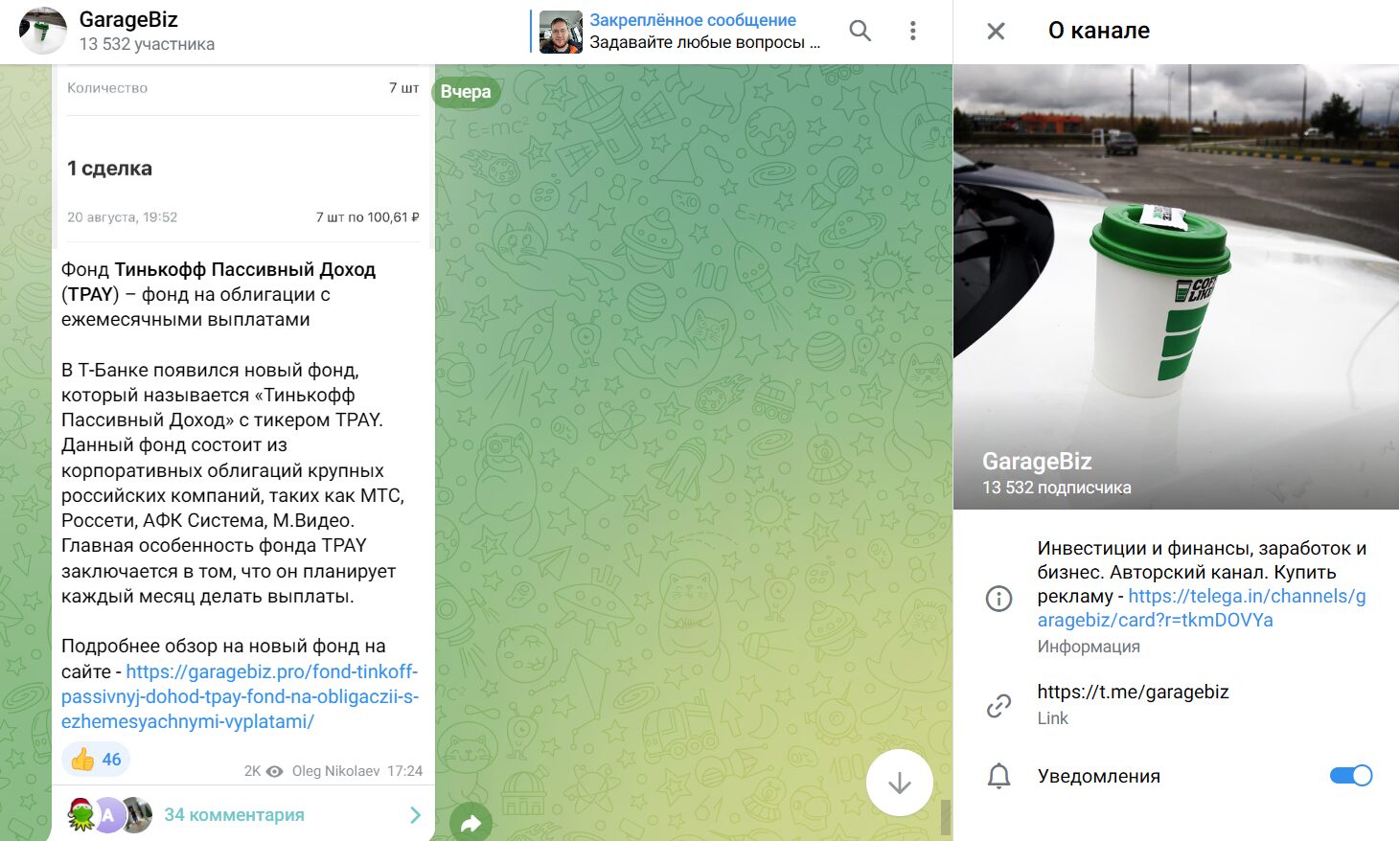Toggle the notifications switch
1400x841 pixels.
(x=1351, y=776)
